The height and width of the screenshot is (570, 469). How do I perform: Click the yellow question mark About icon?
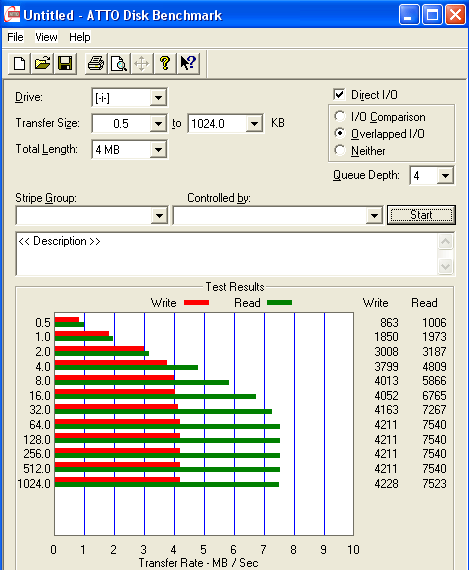pyautogui.click(x=165, y=64)
